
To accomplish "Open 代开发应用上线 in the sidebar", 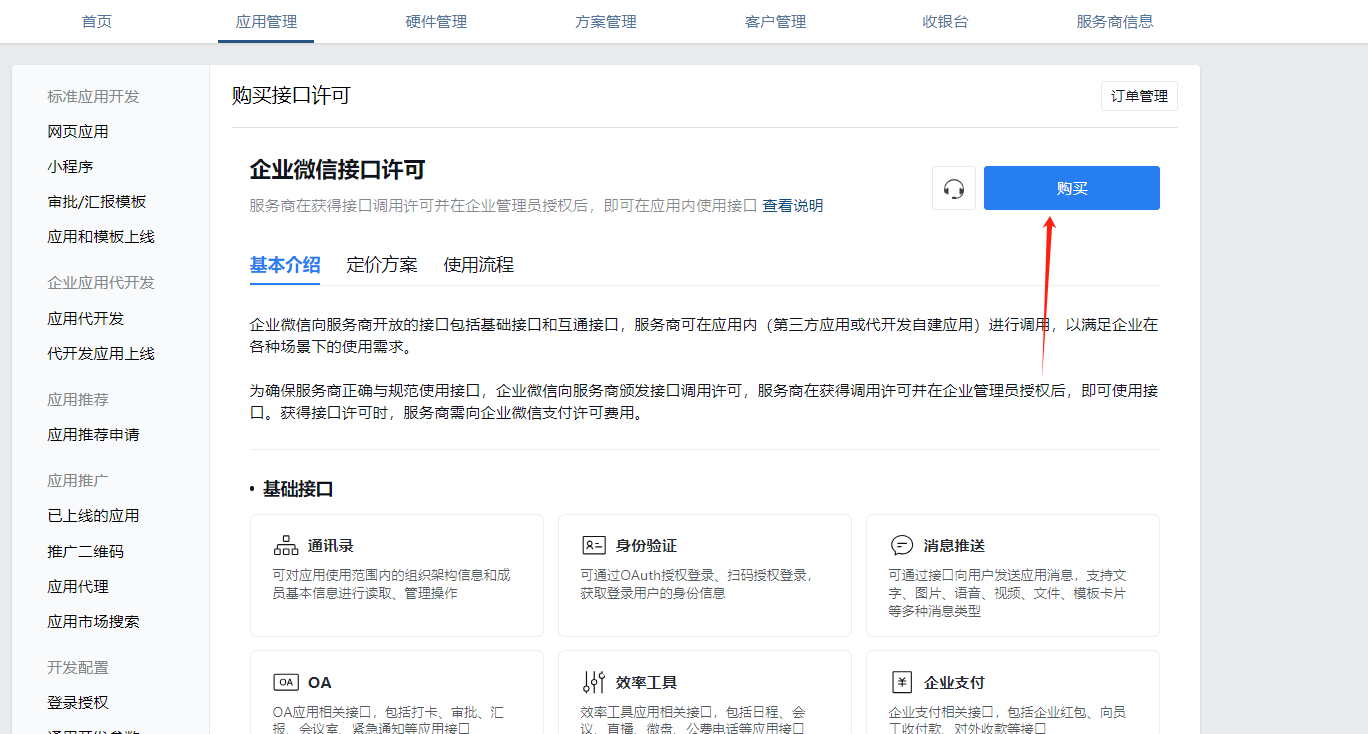I will 101,354.
